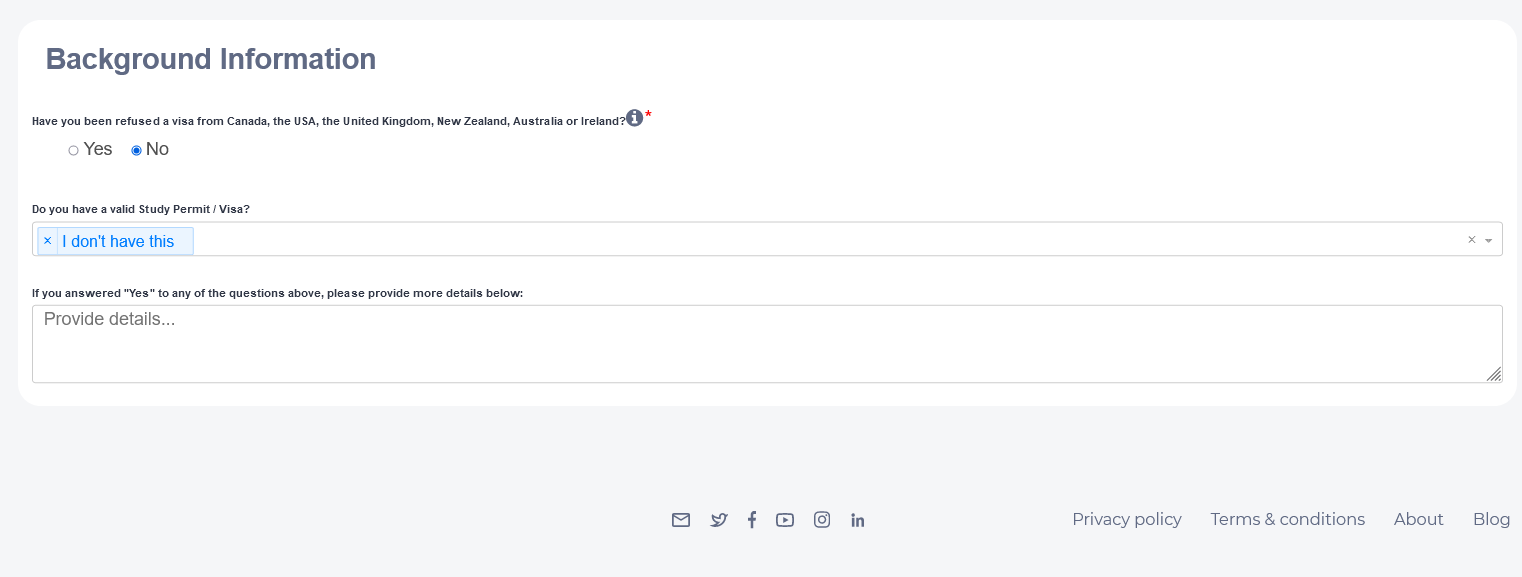Visit the Blog link in footer
1522x577 pixels.
[x=1491, y=519]
